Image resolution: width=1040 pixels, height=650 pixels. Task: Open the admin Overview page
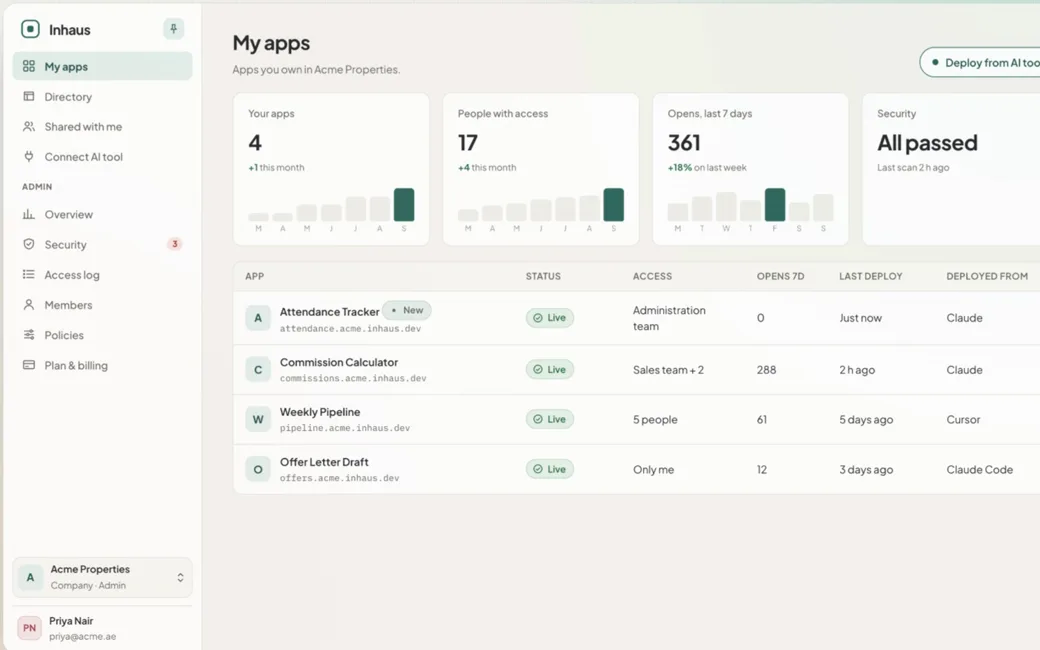click(x=102, y=214)
